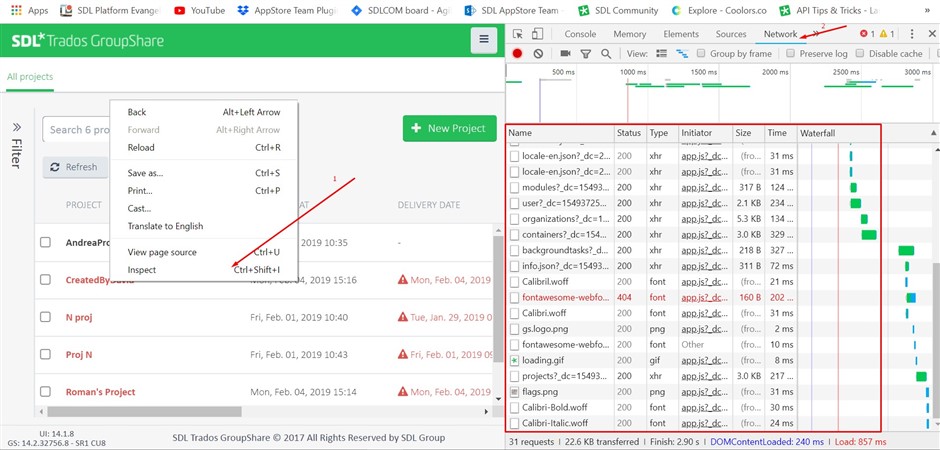Screen dimensions: 940x450
Task: Open the SDL Platform Evangelist bookmark
Action: [111, 10]
